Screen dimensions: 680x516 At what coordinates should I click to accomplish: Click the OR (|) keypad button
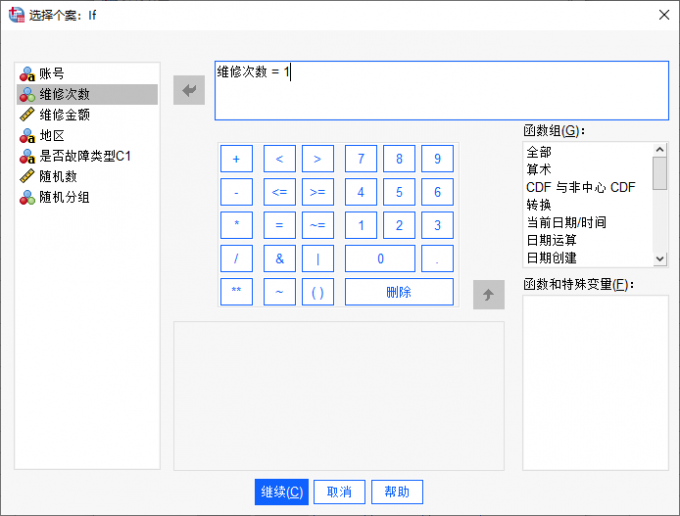[x=318, y=258]
